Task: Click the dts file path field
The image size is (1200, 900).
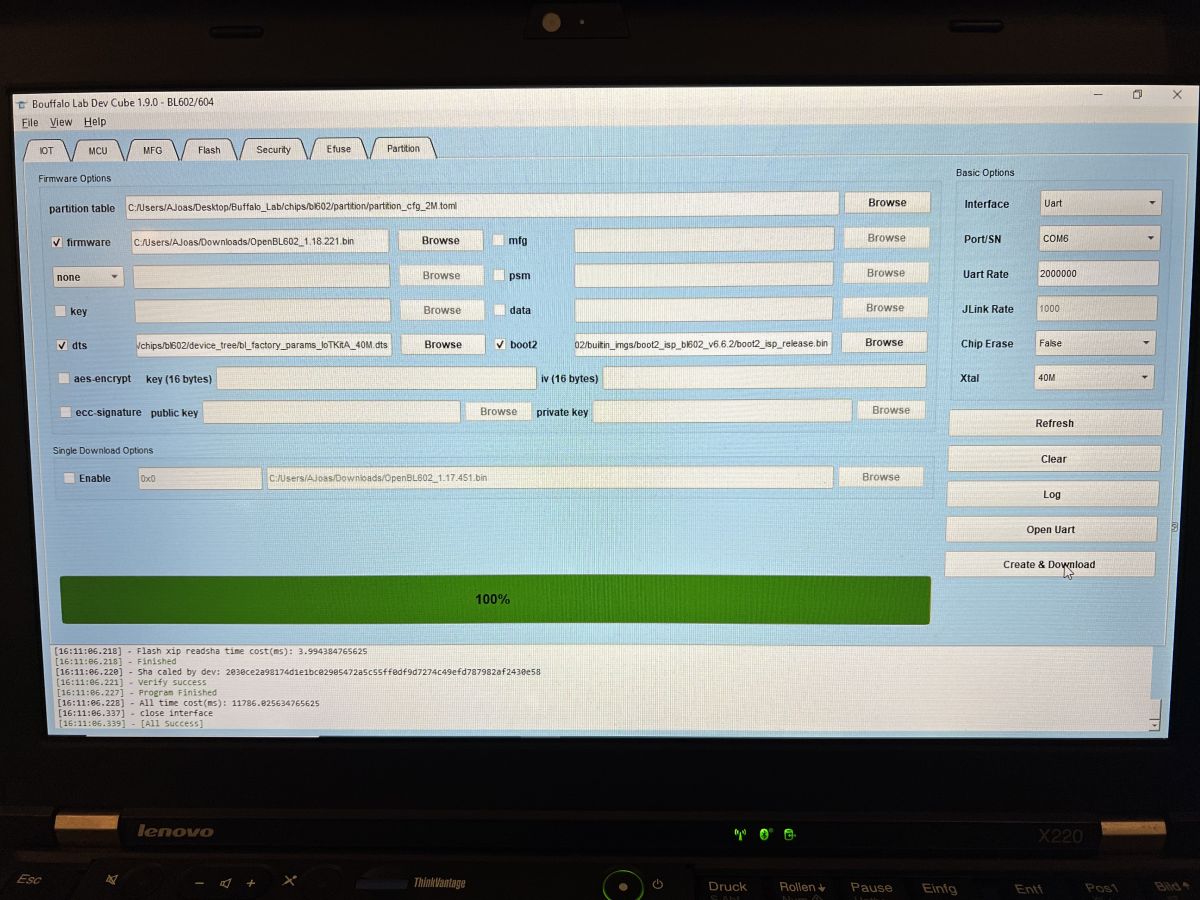Action: click(x=264, y=344)
